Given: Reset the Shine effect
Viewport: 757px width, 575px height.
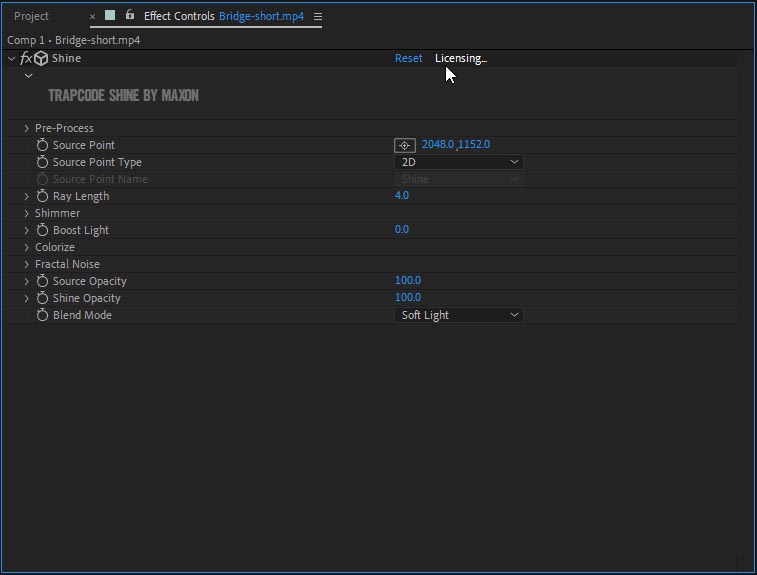Looking at the screenshot, I should (408, 58).
